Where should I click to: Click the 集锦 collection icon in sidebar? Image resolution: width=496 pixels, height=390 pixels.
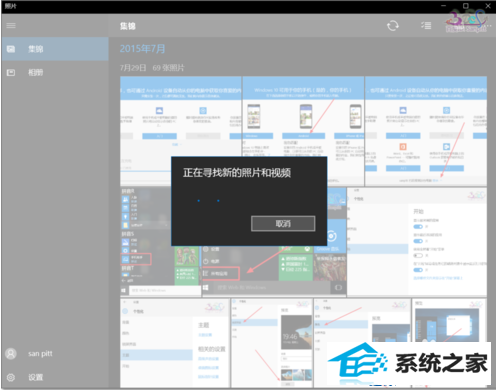11,49
